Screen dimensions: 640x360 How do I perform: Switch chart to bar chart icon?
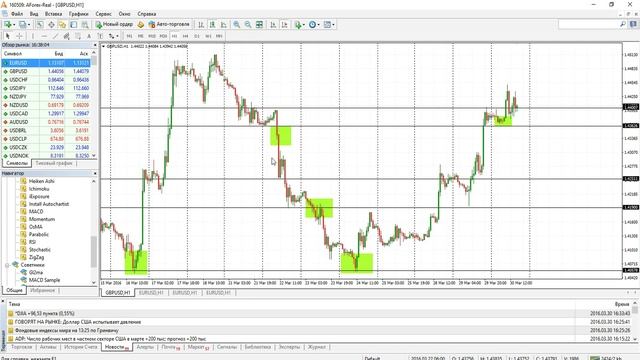pyautogui.click(x=201, y=25)
